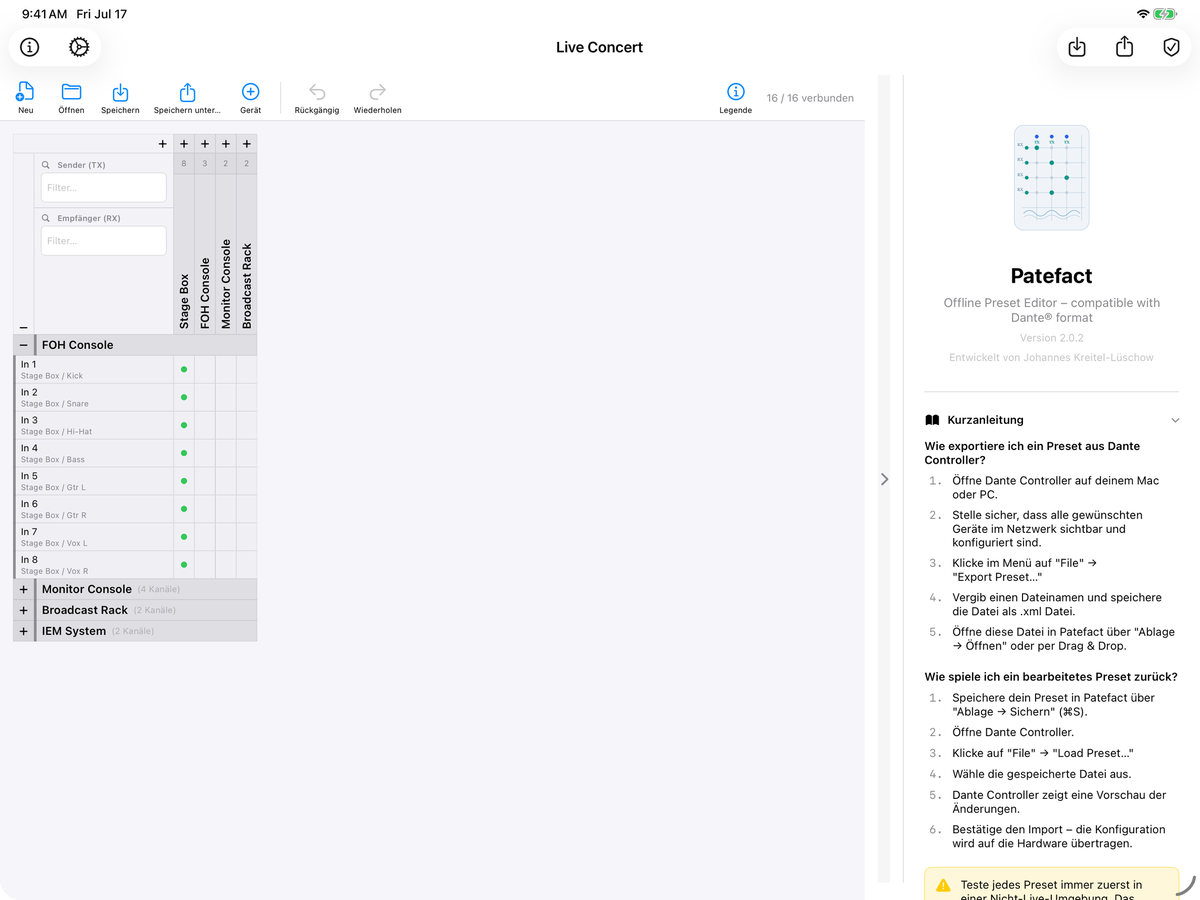Viewport: 1200px width, 900px height.
Task: Click the Empfänger (RX) search icon
Action: pyautogui.click(x=46, y=218)
